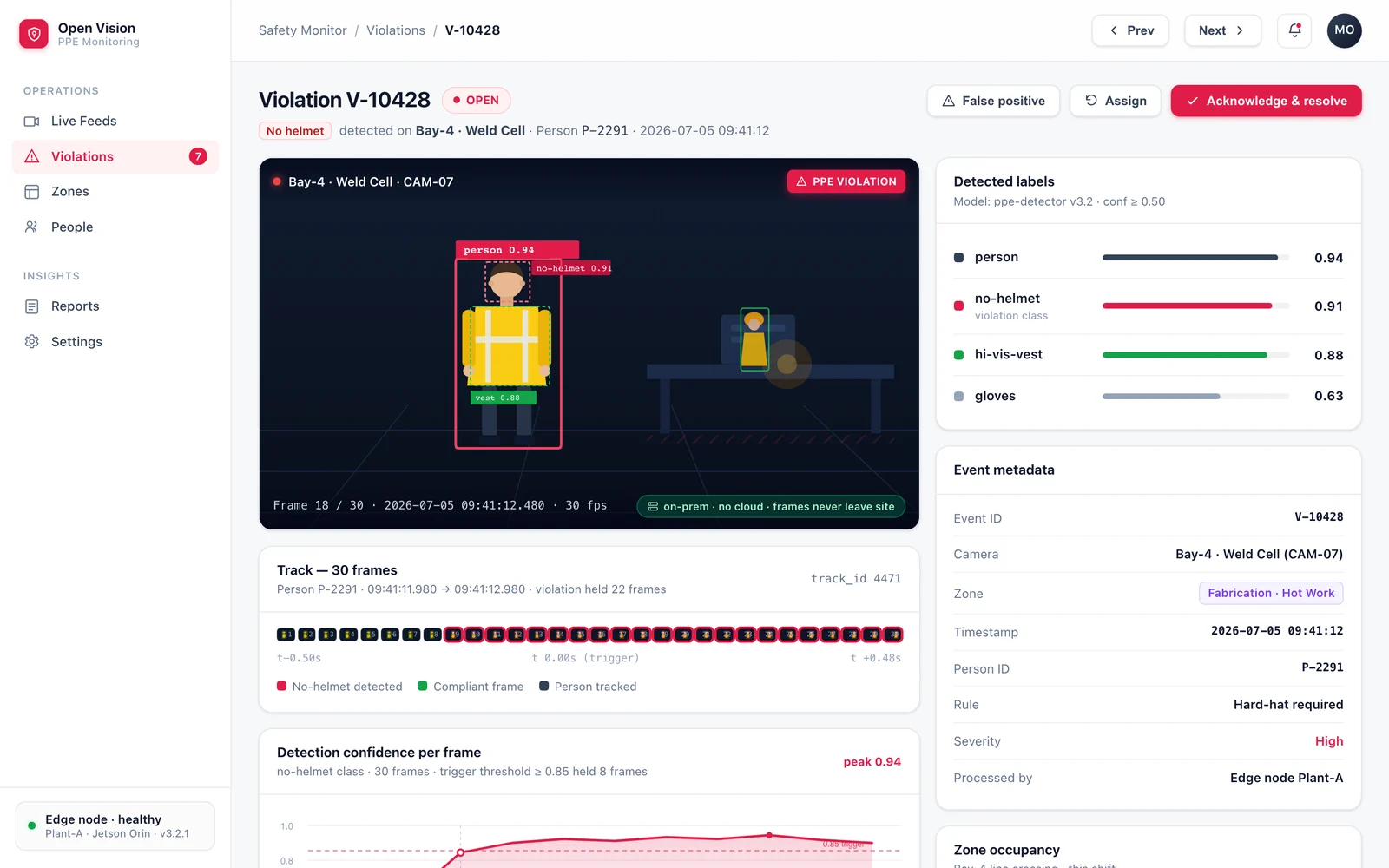Select the 'no-helmet 0.91' detection label
This screenshot has height=868, width=1389.
click(572, 268)
